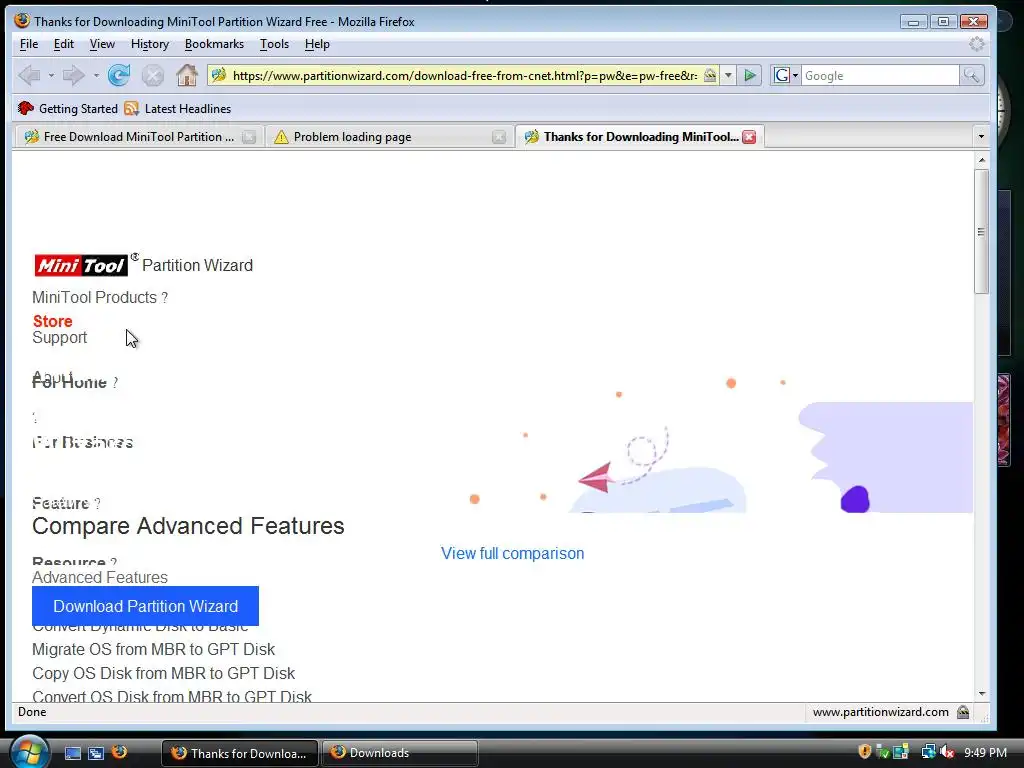The width and height of the screenshot is (1024, 768).
Task: Click the Compare Advanced Features heading
Action: (188, 526)
